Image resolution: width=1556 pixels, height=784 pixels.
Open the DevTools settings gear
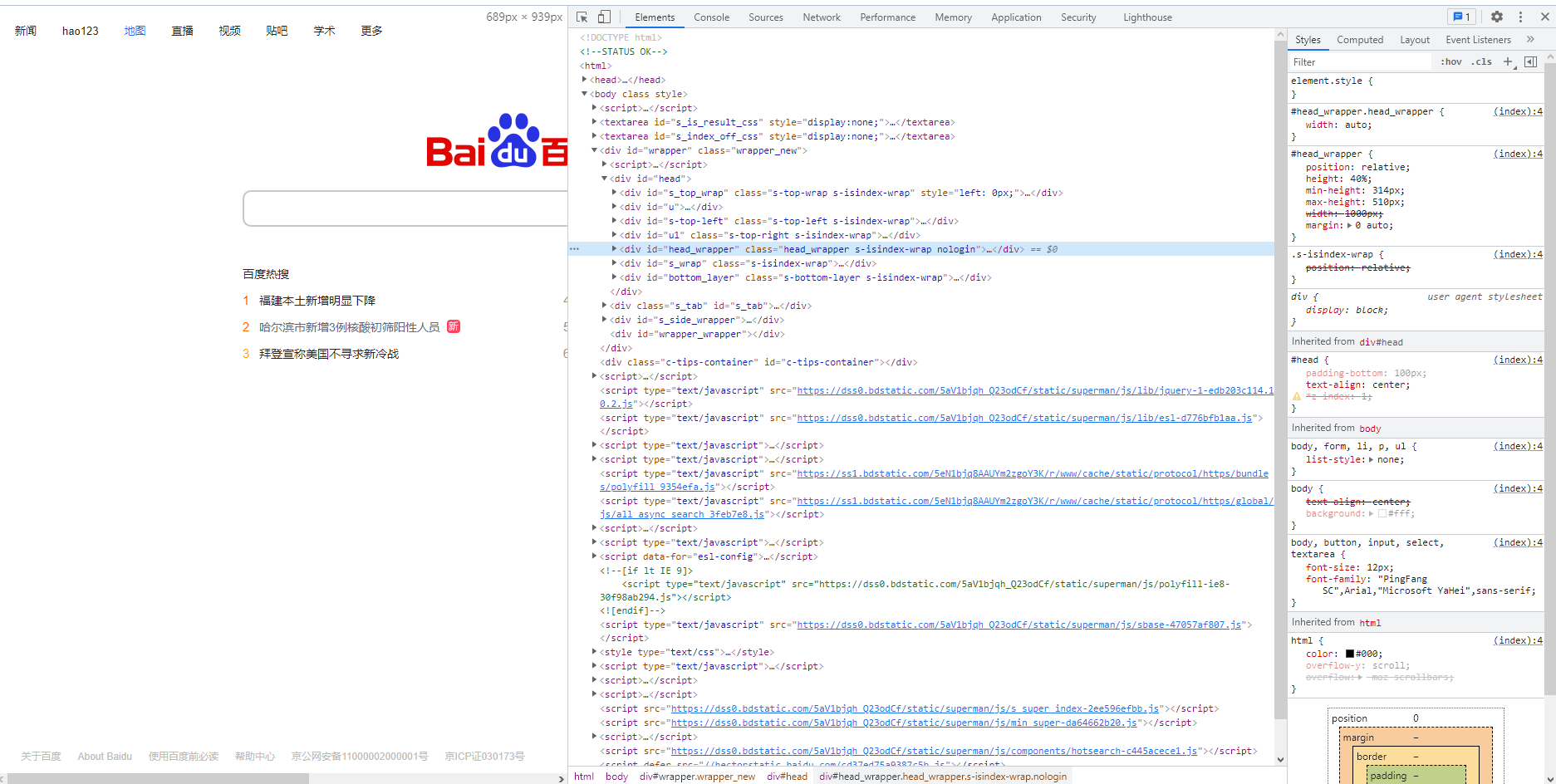click(1497, 17)
